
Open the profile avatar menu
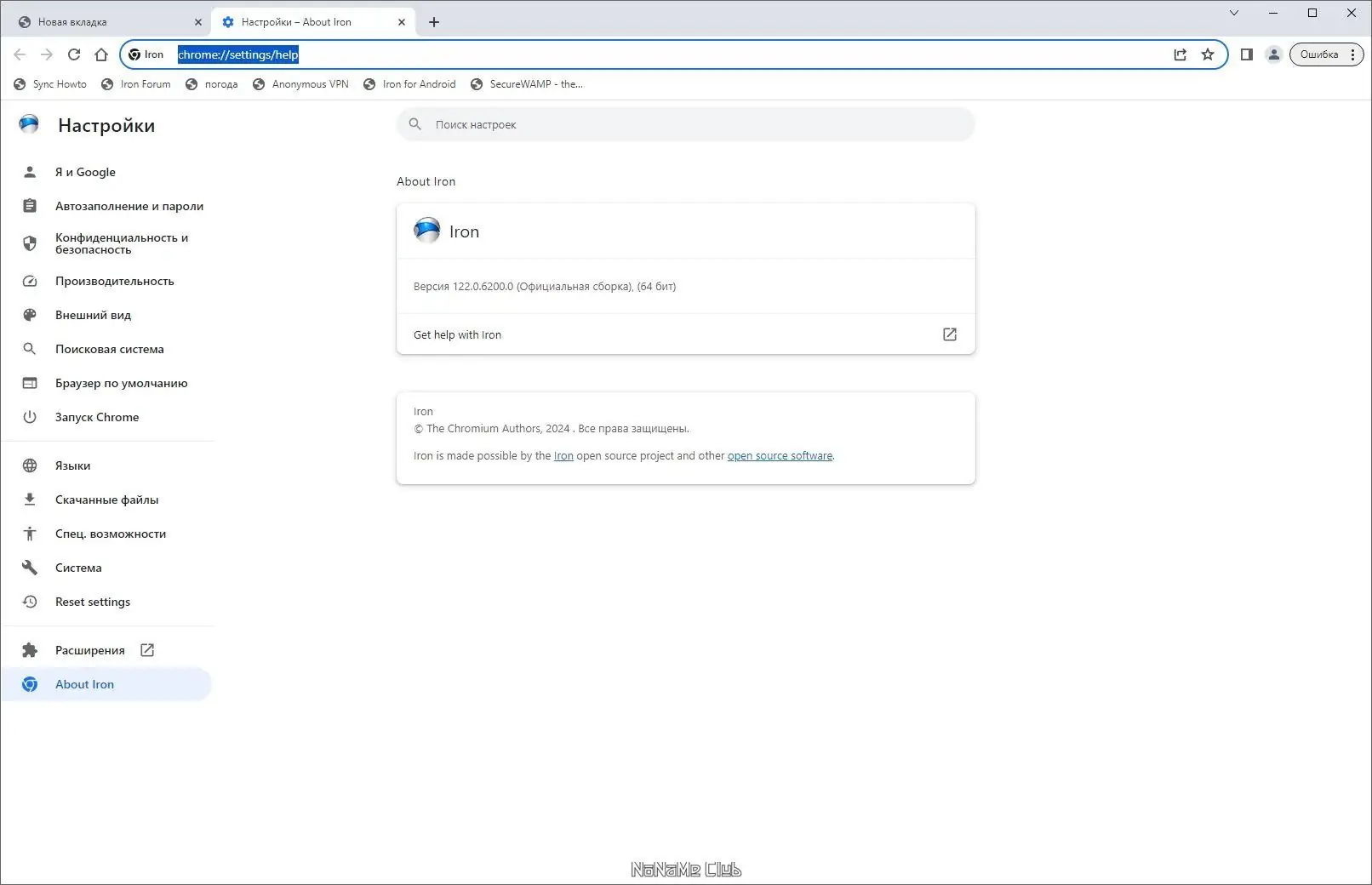coord(1274,54)
